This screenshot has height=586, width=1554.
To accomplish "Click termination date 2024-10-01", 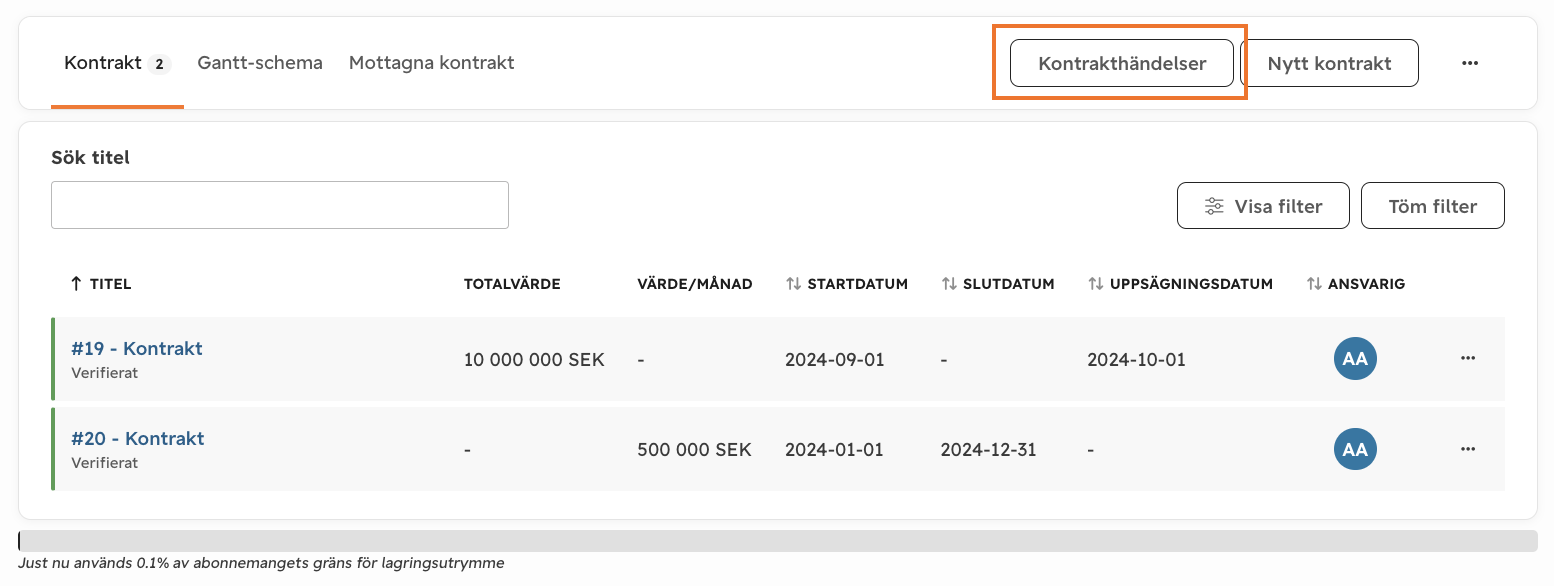I will [1137, 359].
